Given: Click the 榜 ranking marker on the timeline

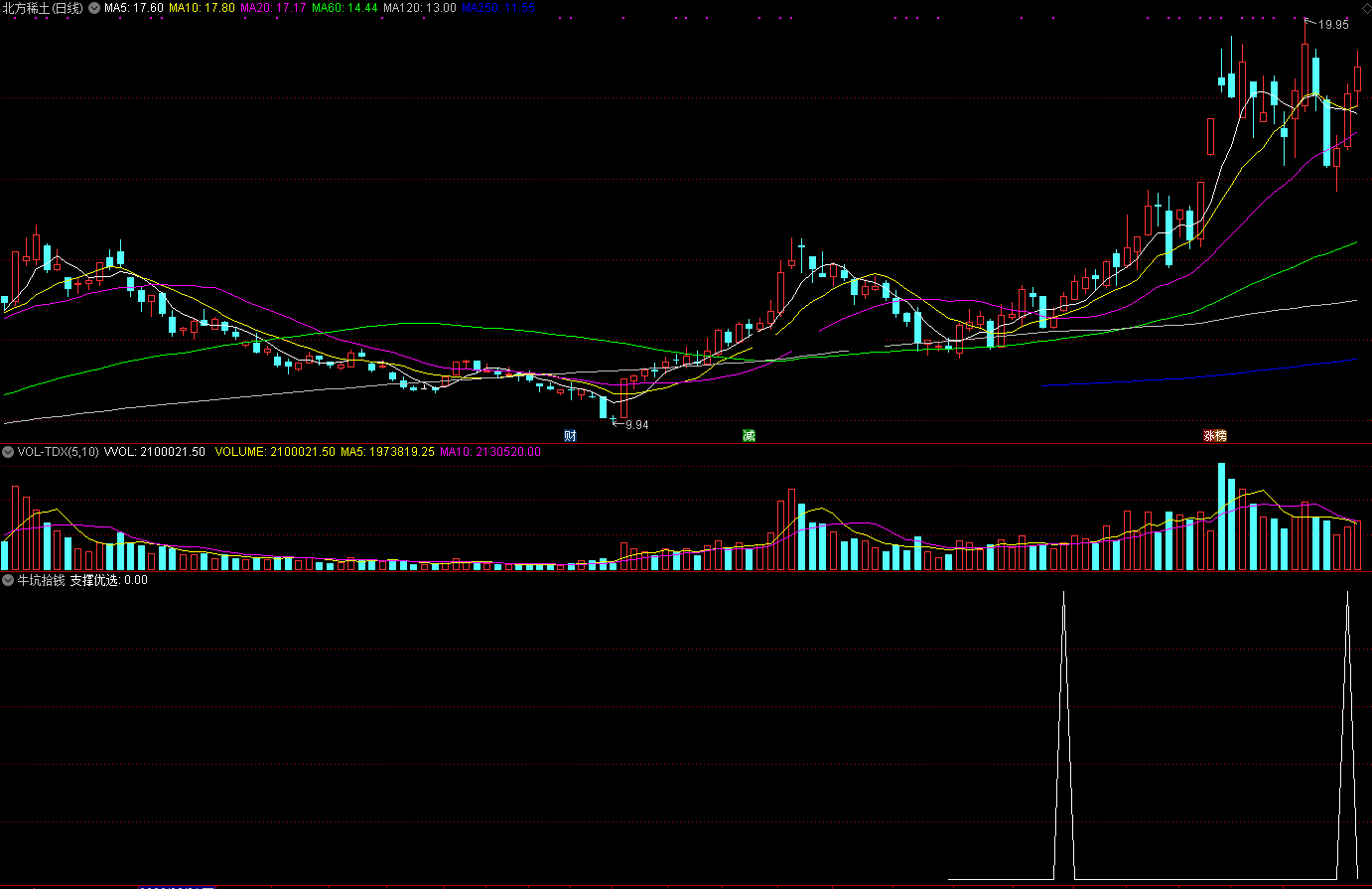Looking at the screenshot, I should (1221, 436).
